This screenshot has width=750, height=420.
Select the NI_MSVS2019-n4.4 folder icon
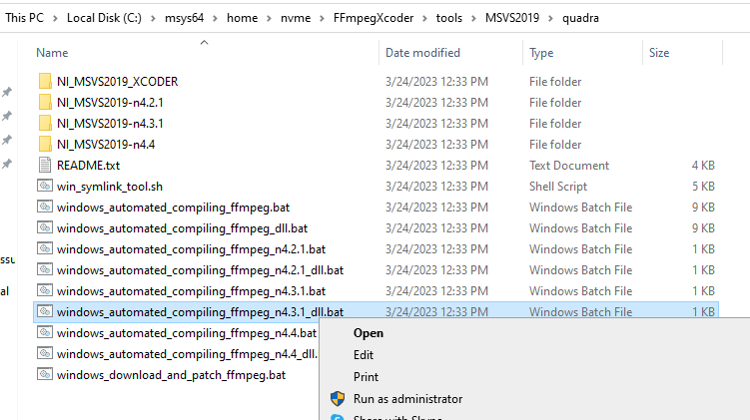[45, 144]
